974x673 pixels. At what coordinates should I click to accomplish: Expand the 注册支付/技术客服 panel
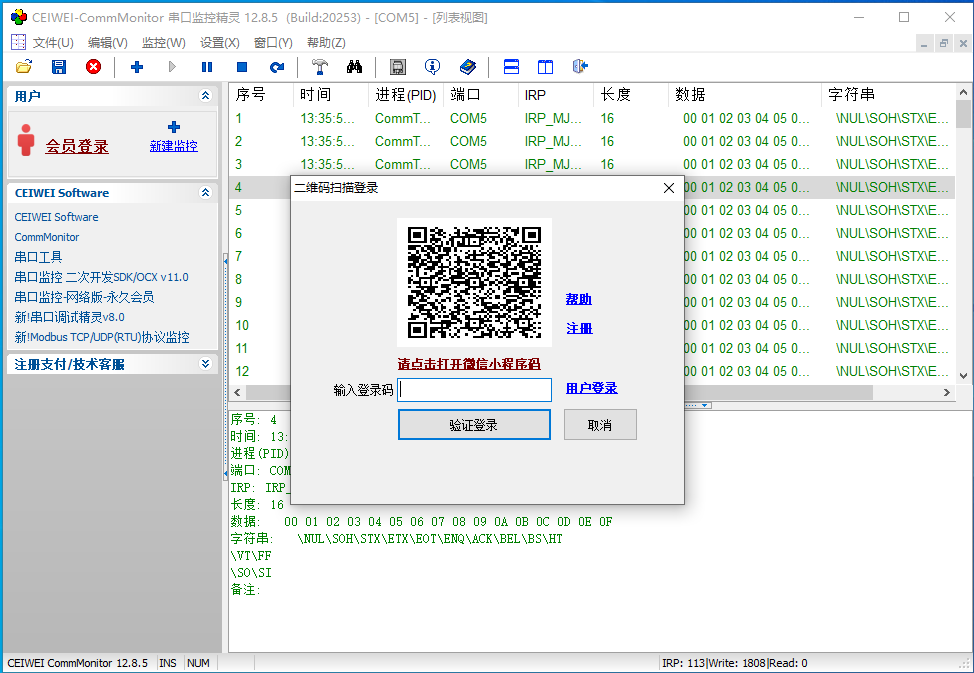205,365
